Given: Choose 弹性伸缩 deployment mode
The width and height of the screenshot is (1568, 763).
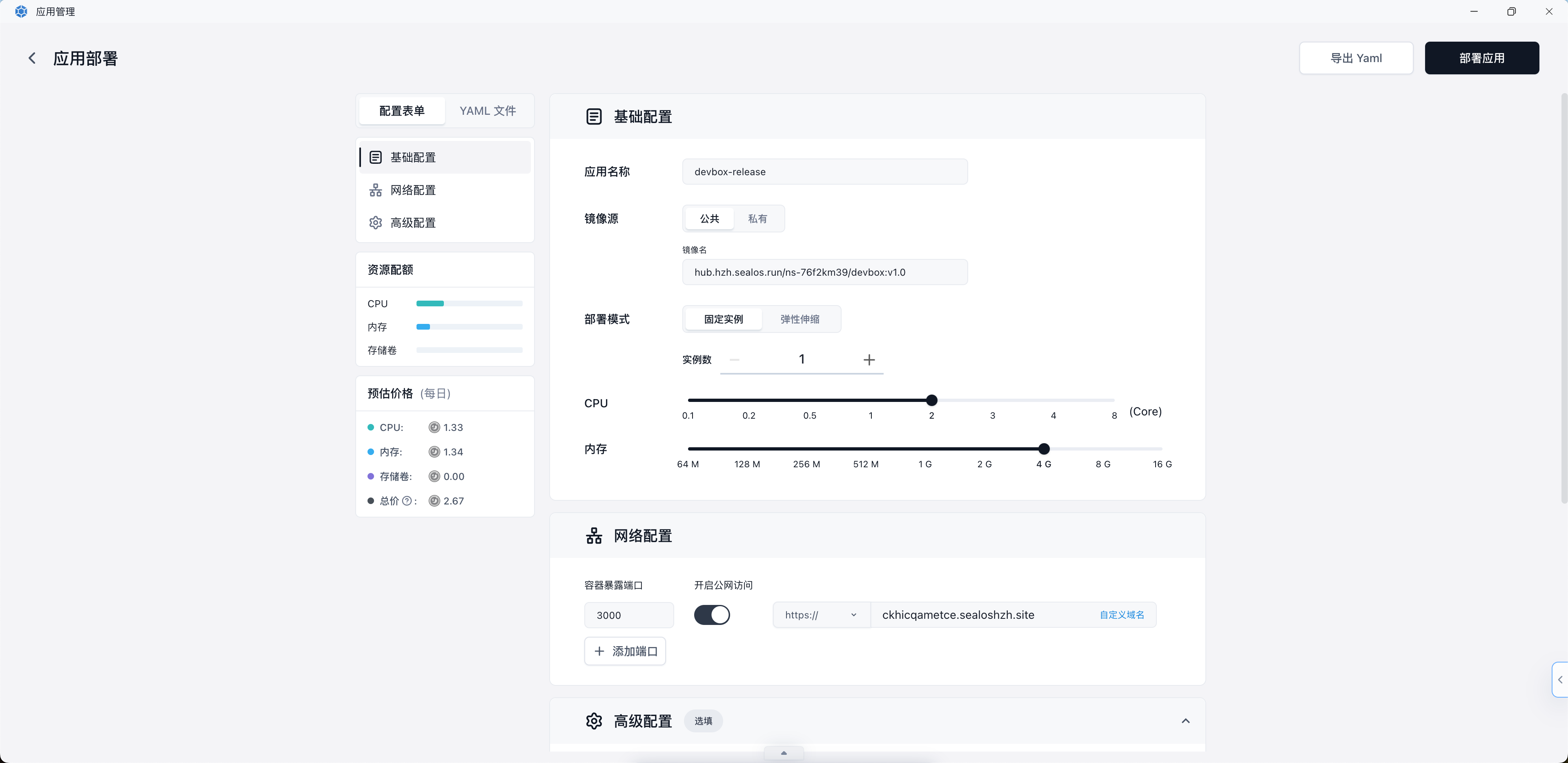Looking at the screenshot, I should [800, 319].
